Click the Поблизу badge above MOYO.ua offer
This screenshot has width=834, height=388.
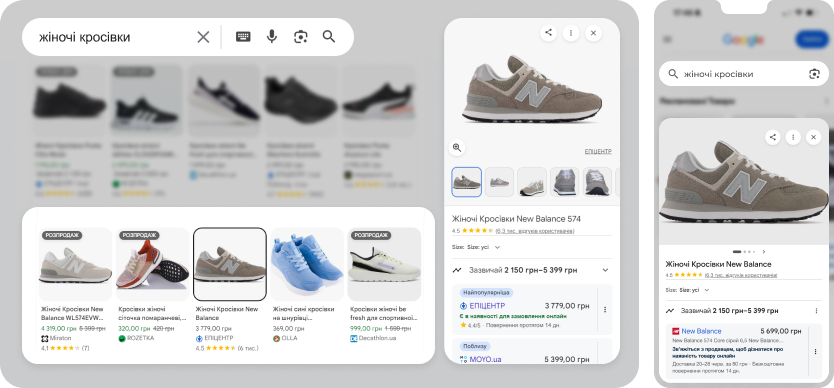coord(475,346)
